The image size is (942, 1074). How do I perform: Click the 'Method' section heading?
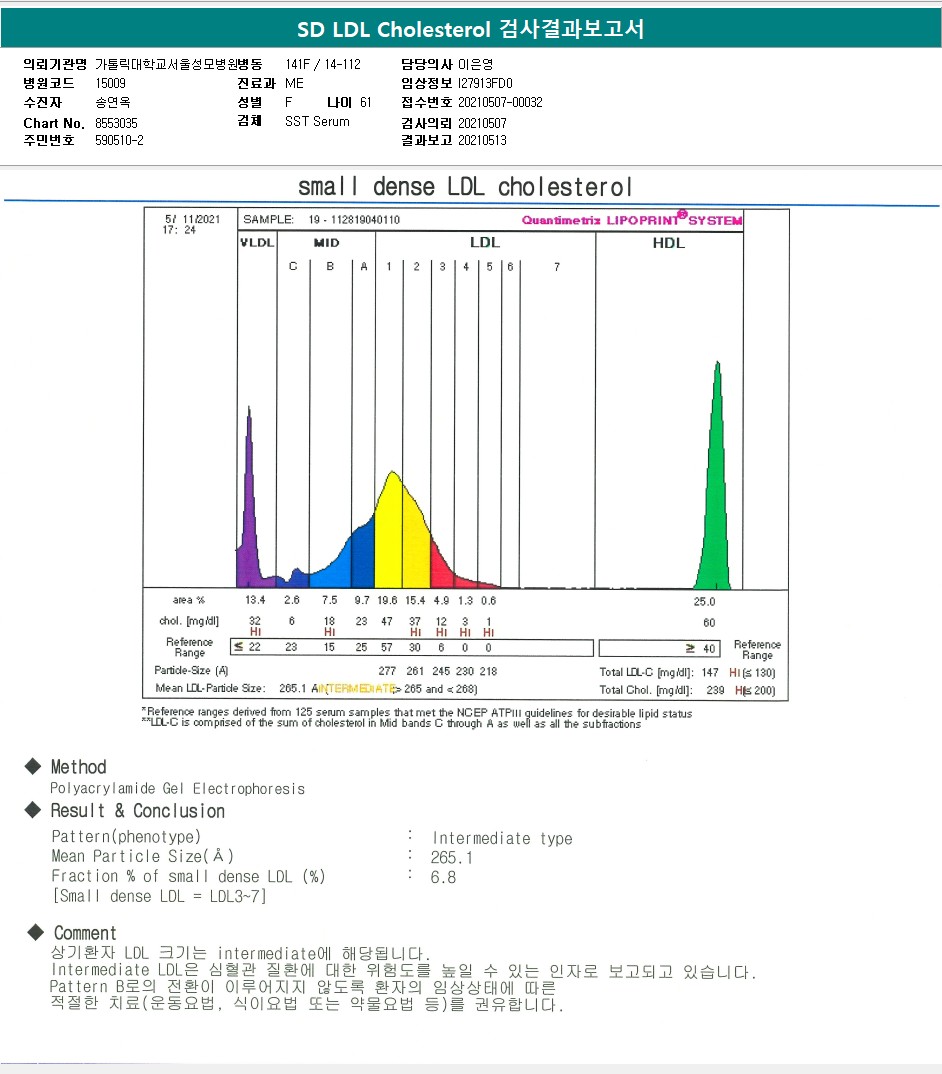[79, 767]
